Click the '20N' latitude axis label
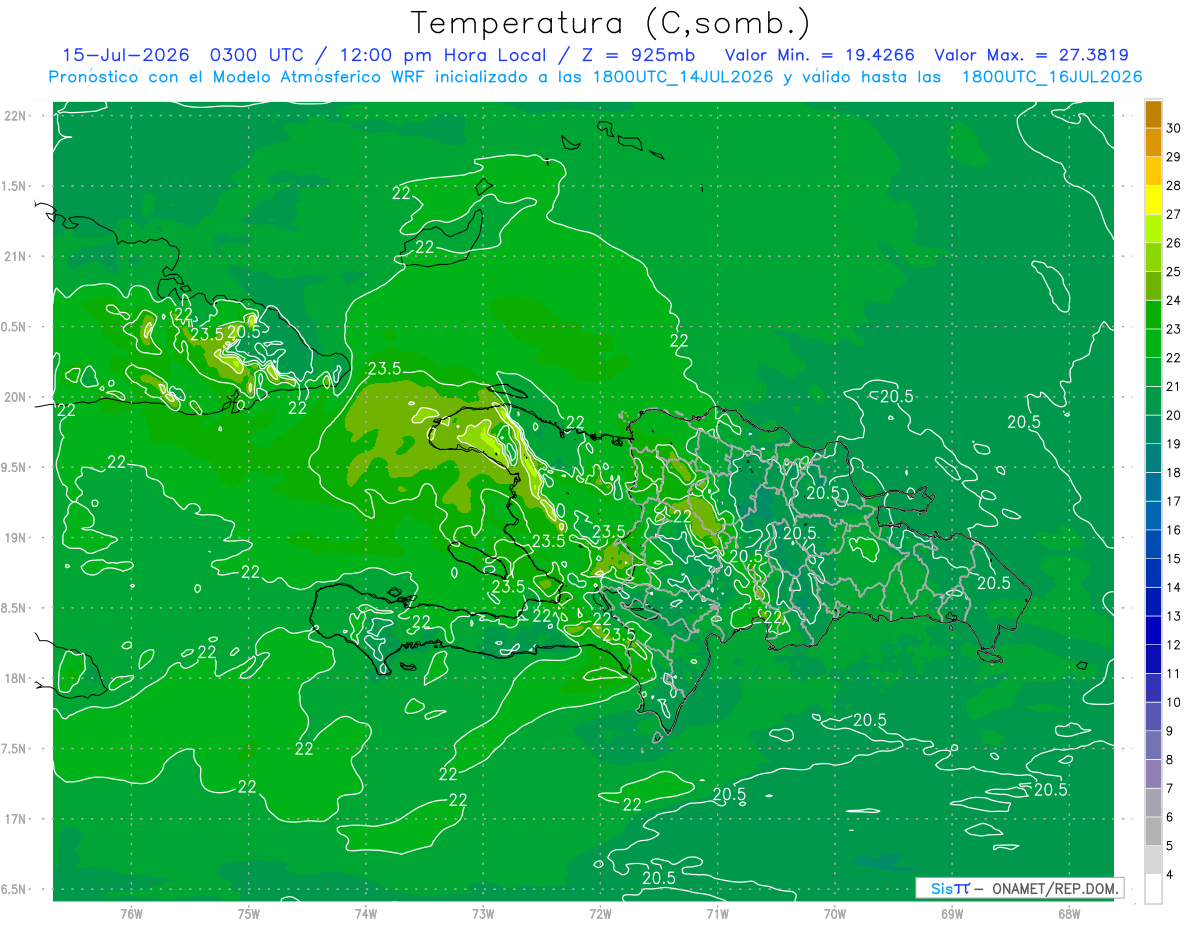This screenshot has height=927, width=1200. [17, 397]
